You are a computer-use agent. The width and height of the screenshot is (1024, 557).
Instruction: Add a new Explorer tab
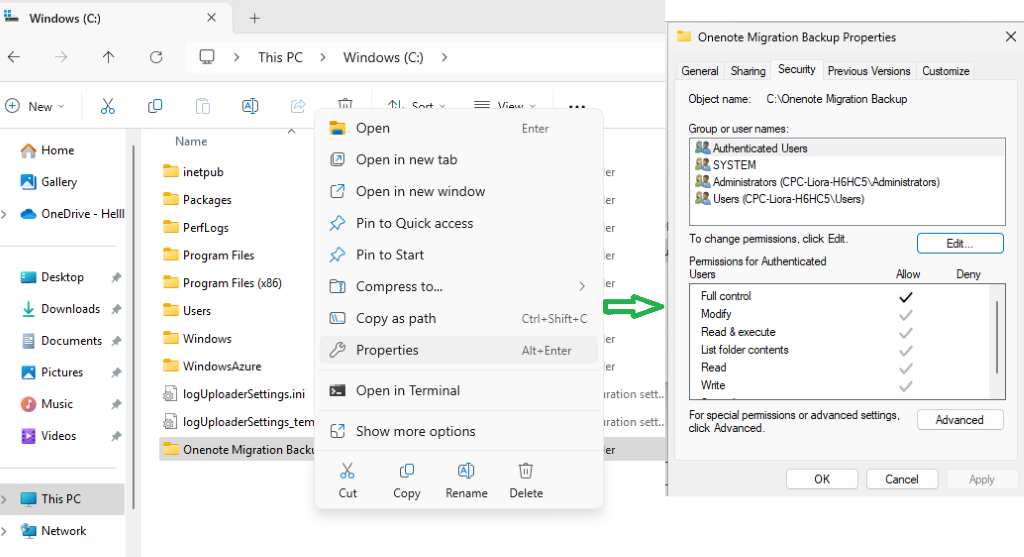click(255, 18)
